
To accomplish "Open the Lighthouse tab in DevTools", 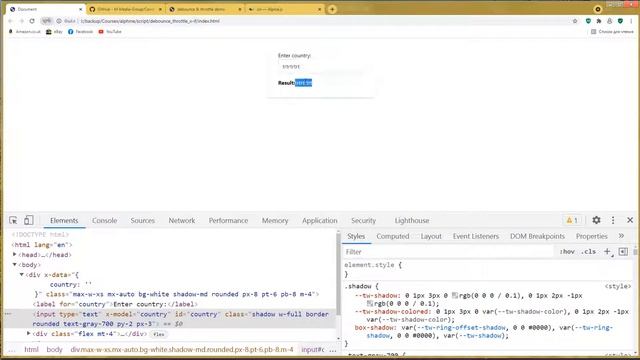I will [x=411, y=220].
